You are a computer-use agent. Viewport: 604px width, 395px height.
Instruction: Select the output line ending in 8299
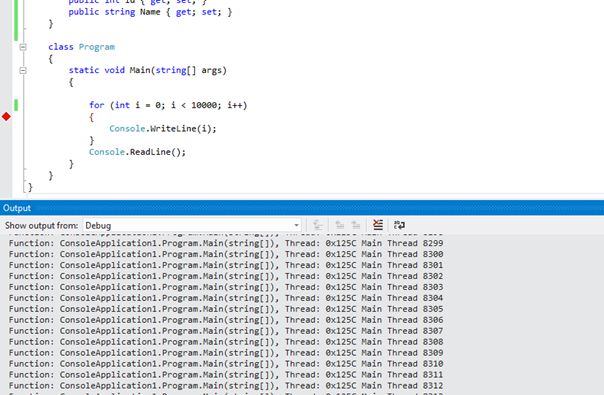click(x=226, y=243)
